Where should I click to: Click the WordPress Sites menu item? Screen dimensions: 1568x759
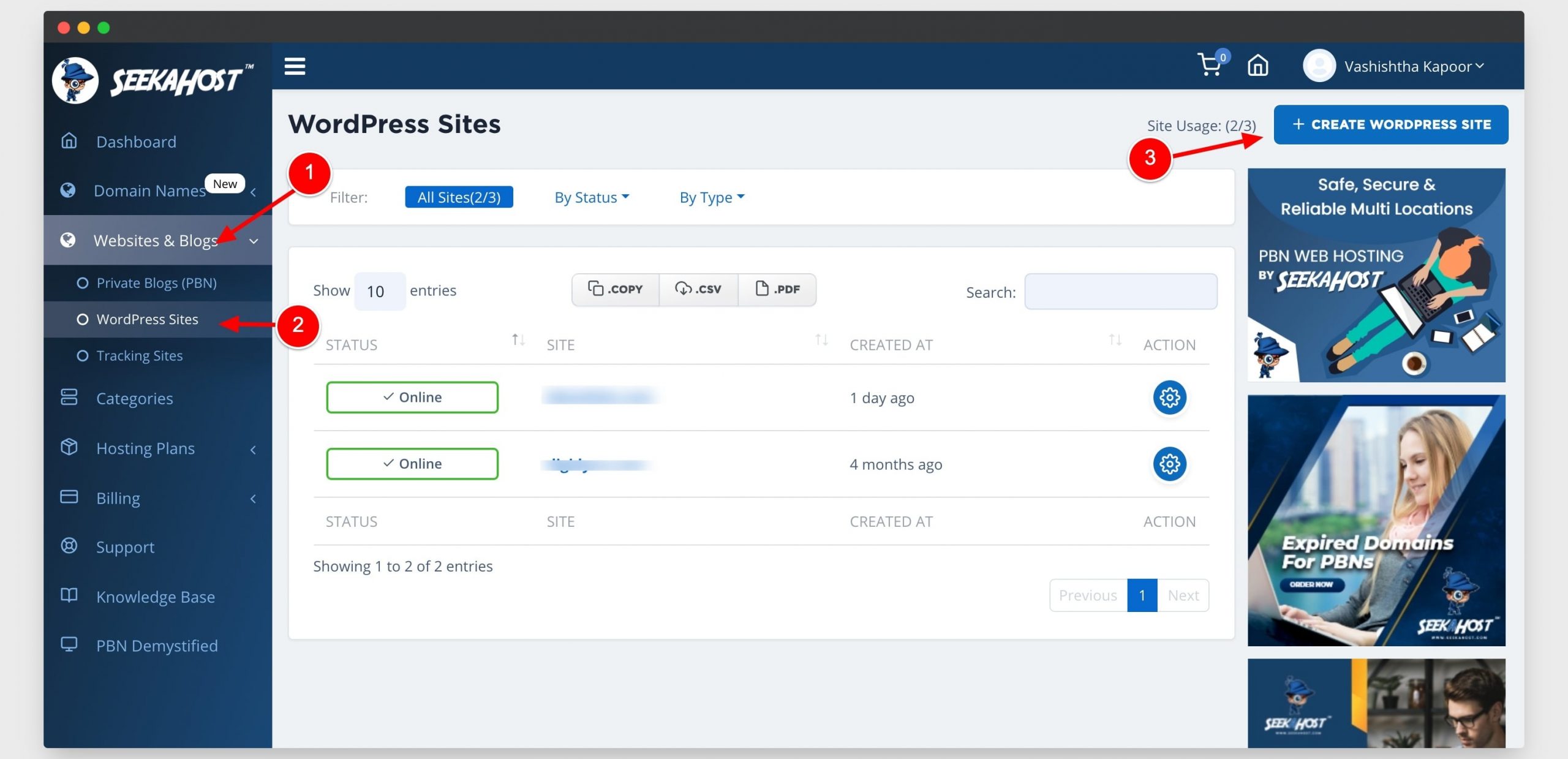[x=147, y=319]
